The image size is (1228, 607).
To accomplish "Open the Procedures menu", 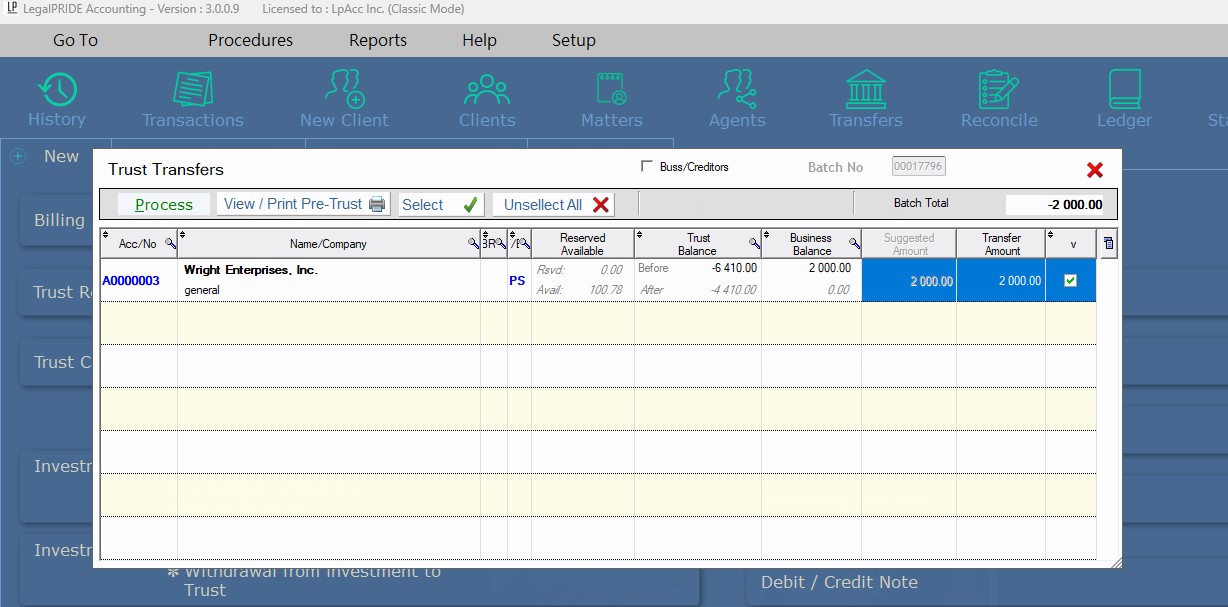I will click(x=250, y=41).
